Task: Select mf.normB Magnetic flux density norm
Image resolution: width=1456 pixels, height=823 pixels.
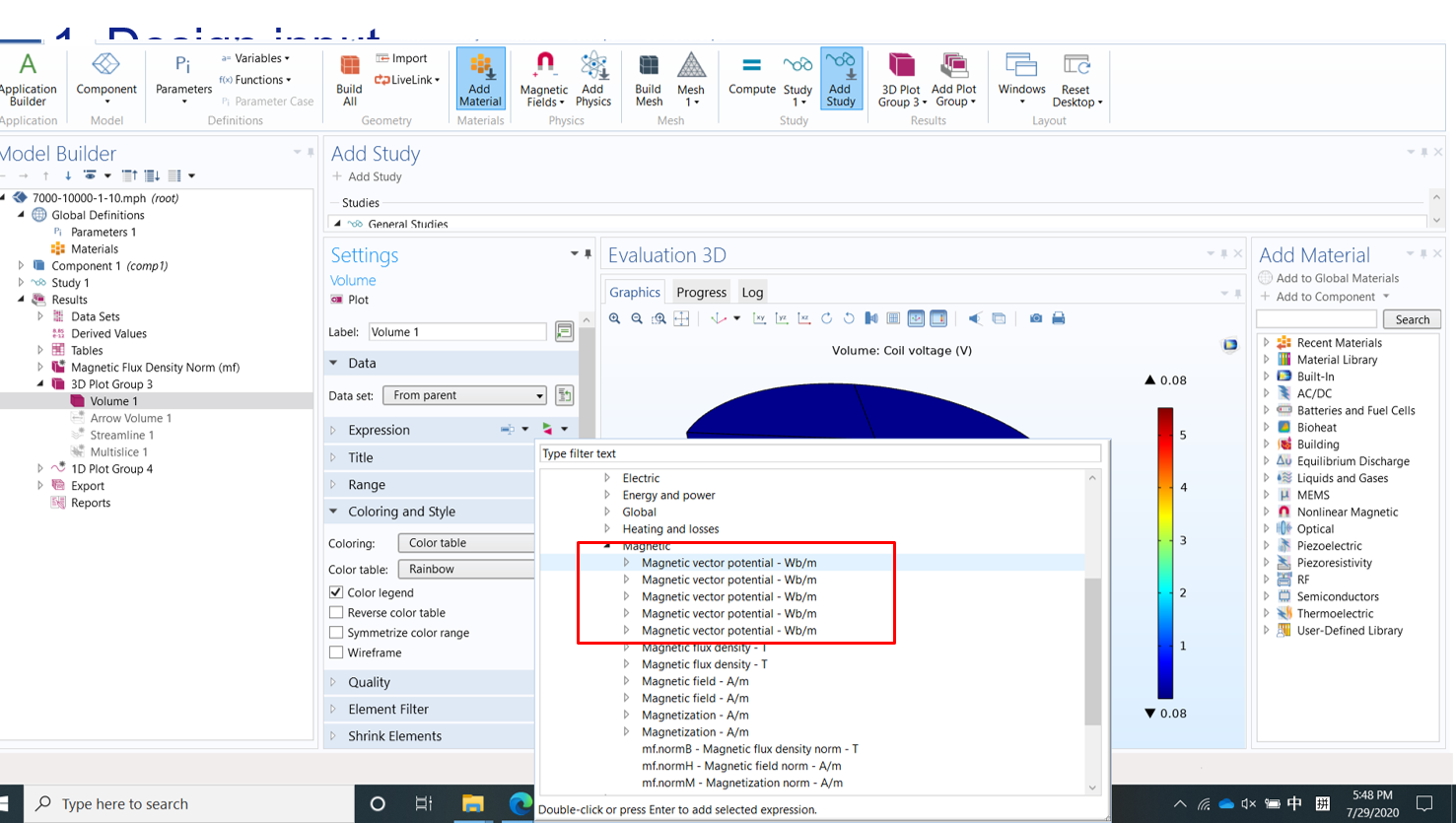Action: point(750,749)
